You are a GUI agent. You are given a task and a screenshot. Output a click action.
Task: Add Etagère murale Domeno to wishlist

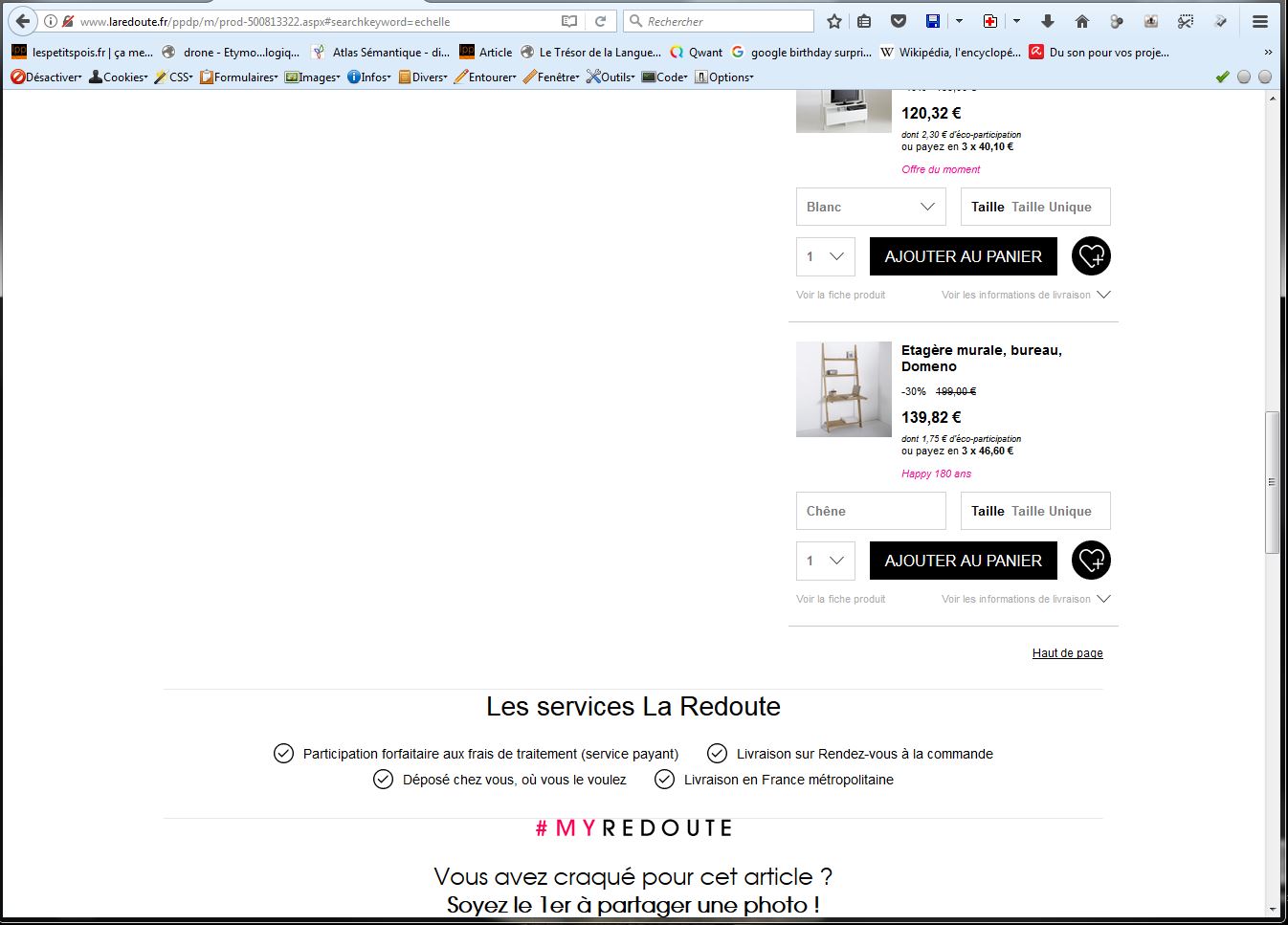pyautogui.click(x=1091, y=561)
